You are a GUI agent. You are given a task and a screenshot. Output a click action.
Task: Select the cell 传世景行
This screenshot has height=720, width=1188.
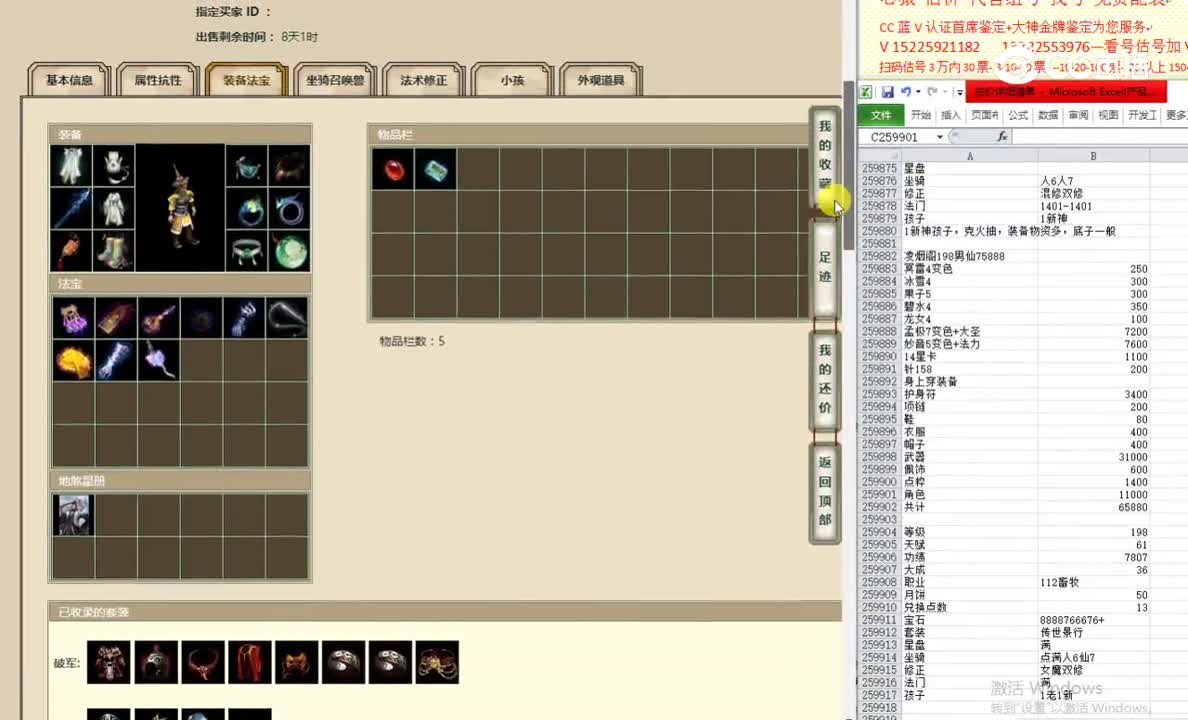click(x=1094, y=632)
